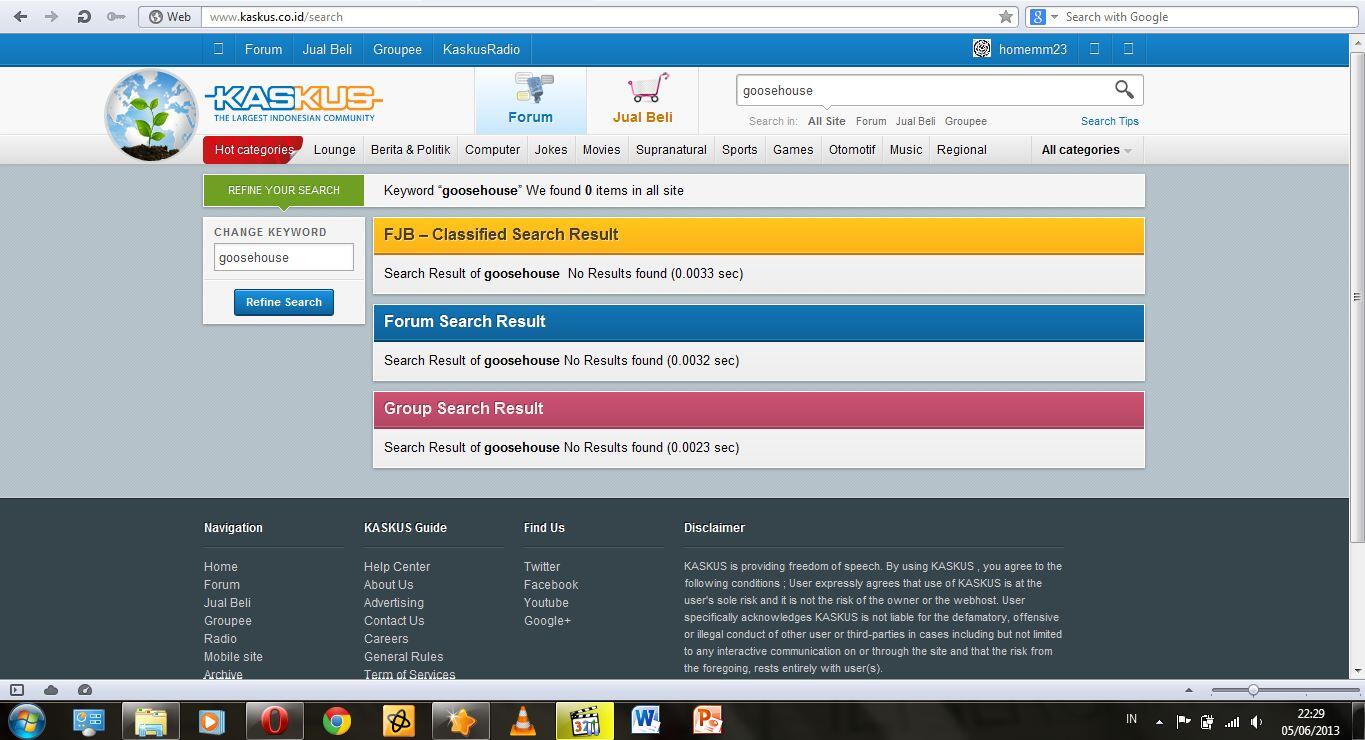Click the globe with plant Kaskus emblem

click(x=152, y=114)
